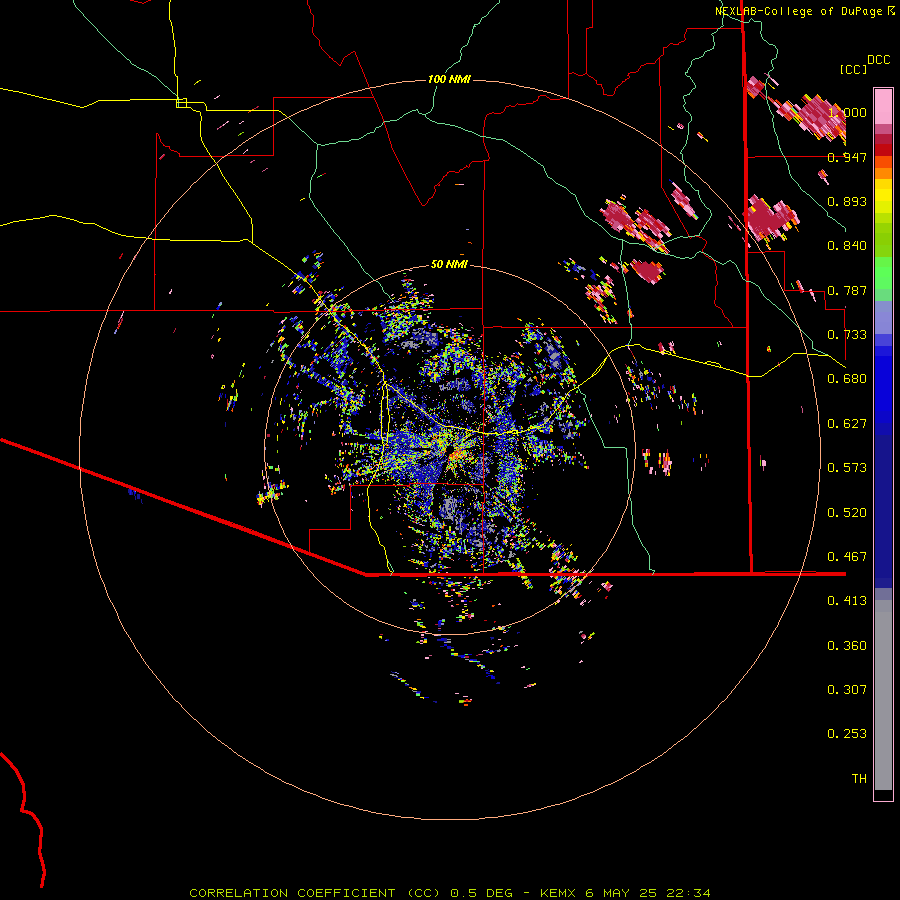Click the DCC product label

(878, 60)
